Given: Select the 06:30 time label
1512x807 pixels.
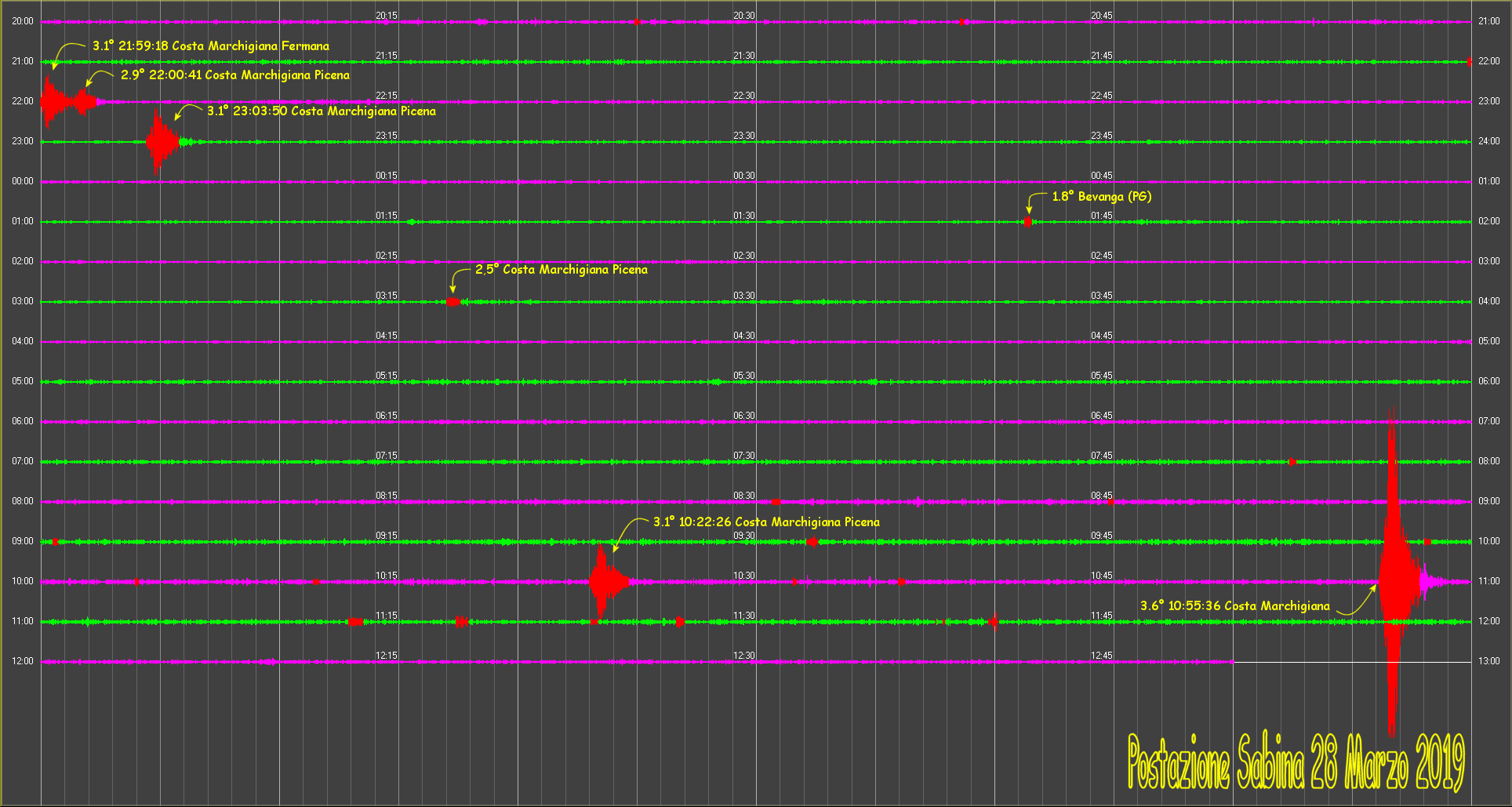Looking at the screenshot, I should point(744,416).
